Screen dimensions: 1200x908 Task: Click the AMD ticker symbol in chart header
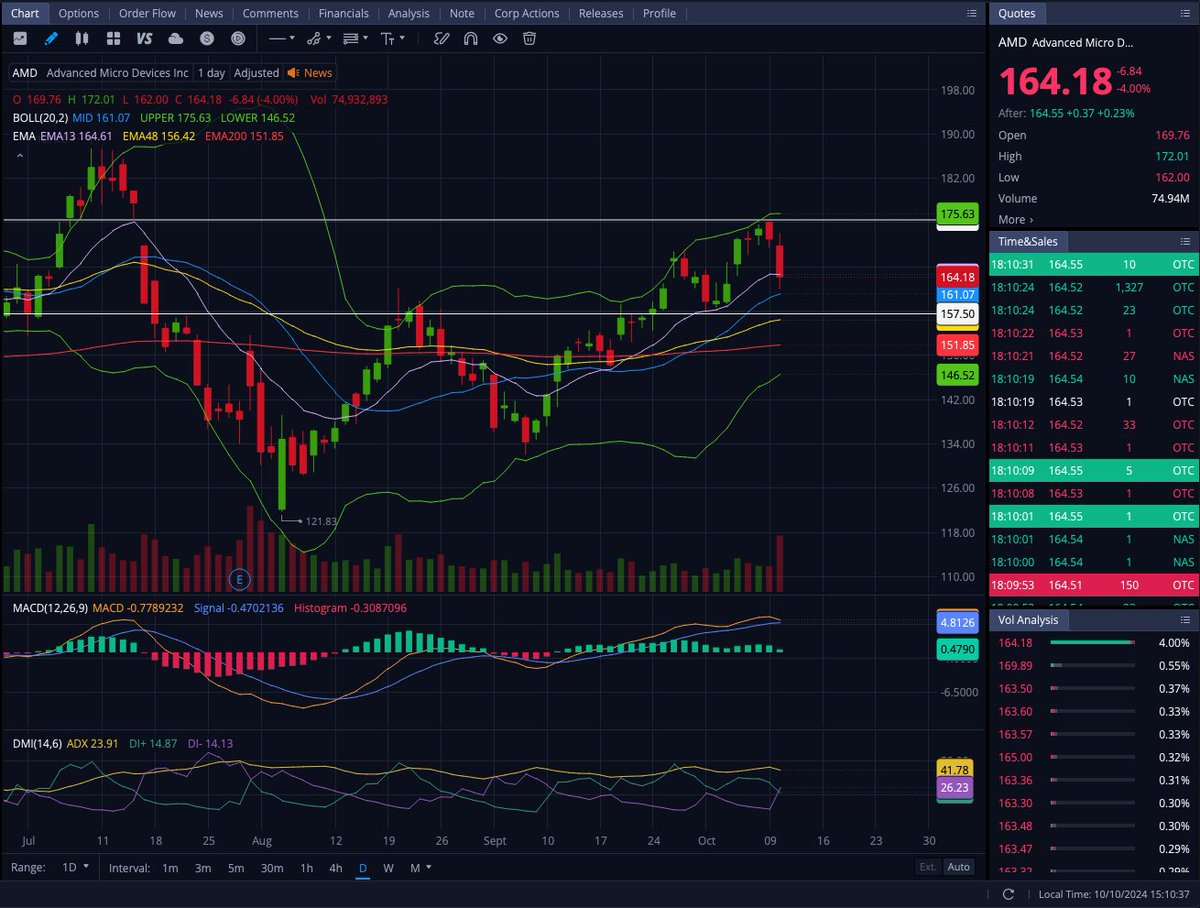pos(25,73)
